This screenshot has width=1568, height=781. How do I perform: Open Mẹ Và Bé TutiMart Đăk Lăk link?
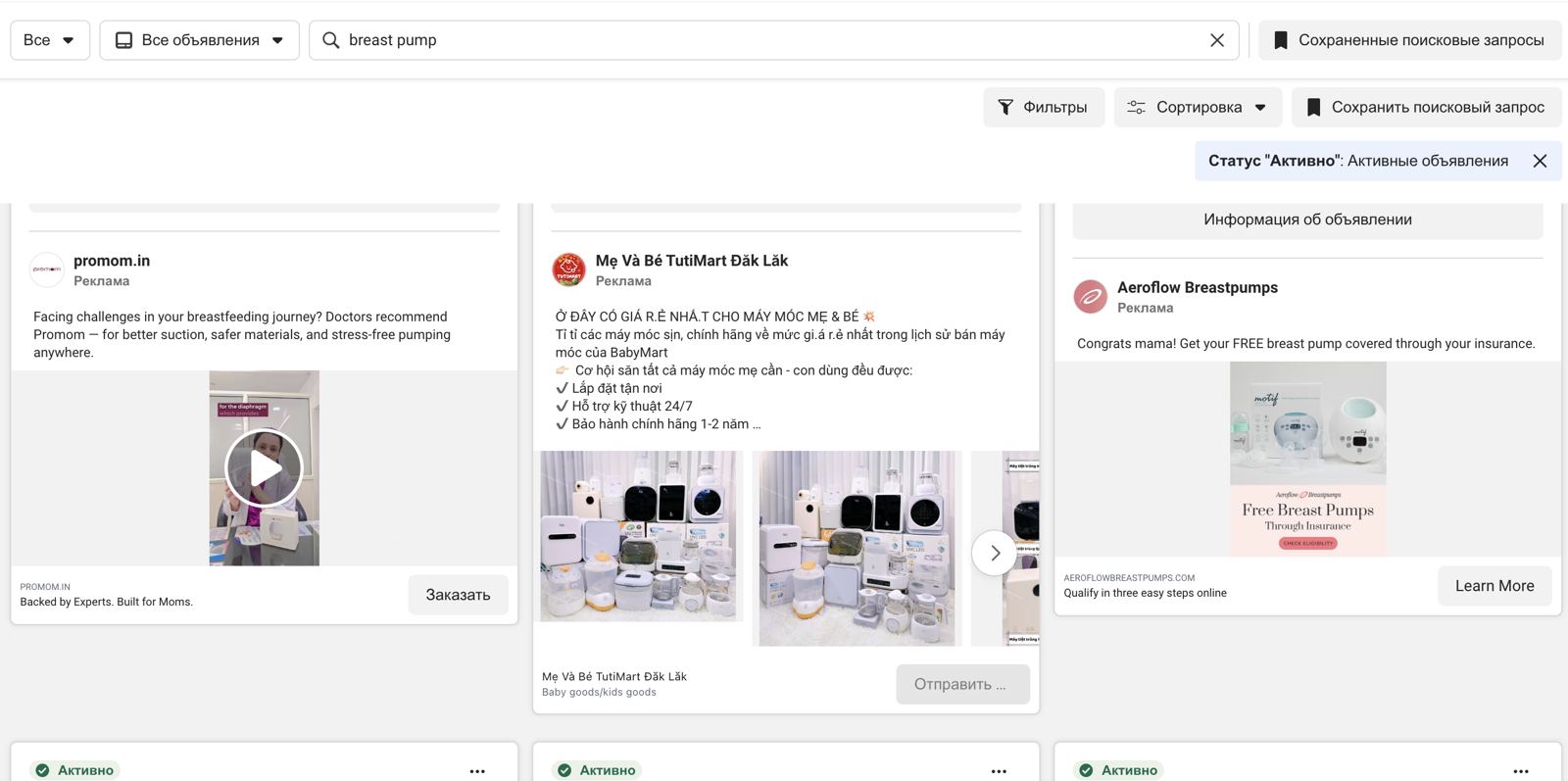(x=692, y=261)
